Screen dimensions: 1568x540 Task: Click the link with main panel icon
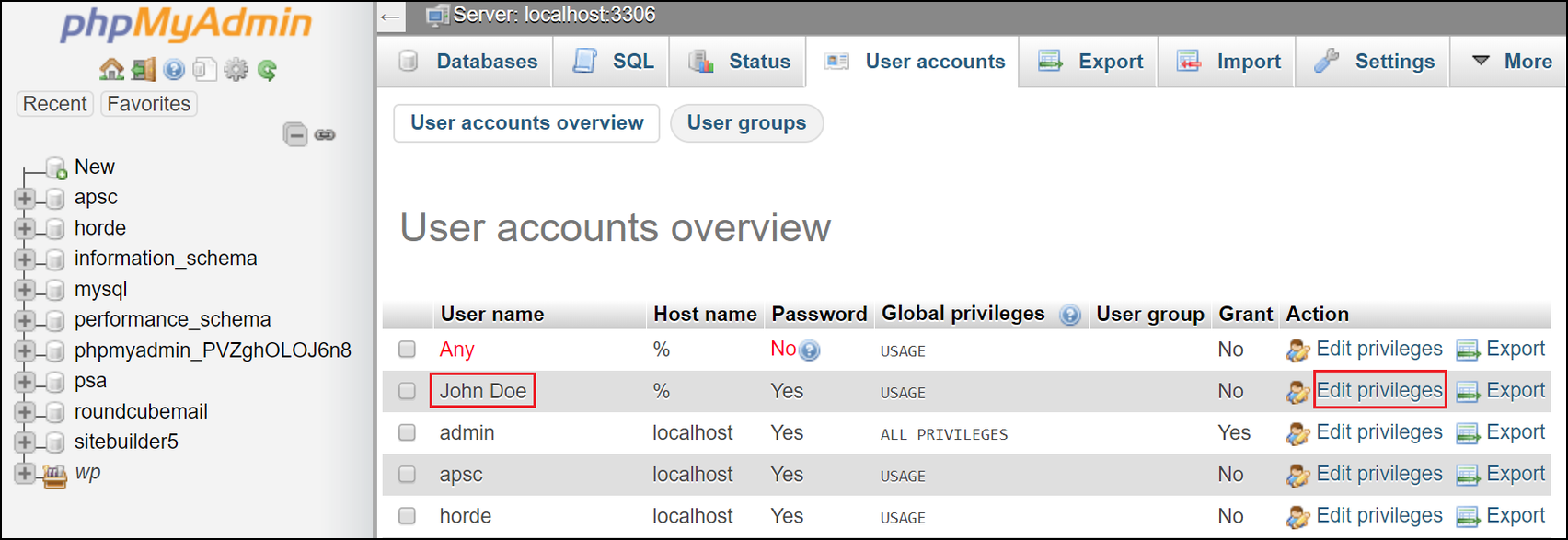(325, 135)
